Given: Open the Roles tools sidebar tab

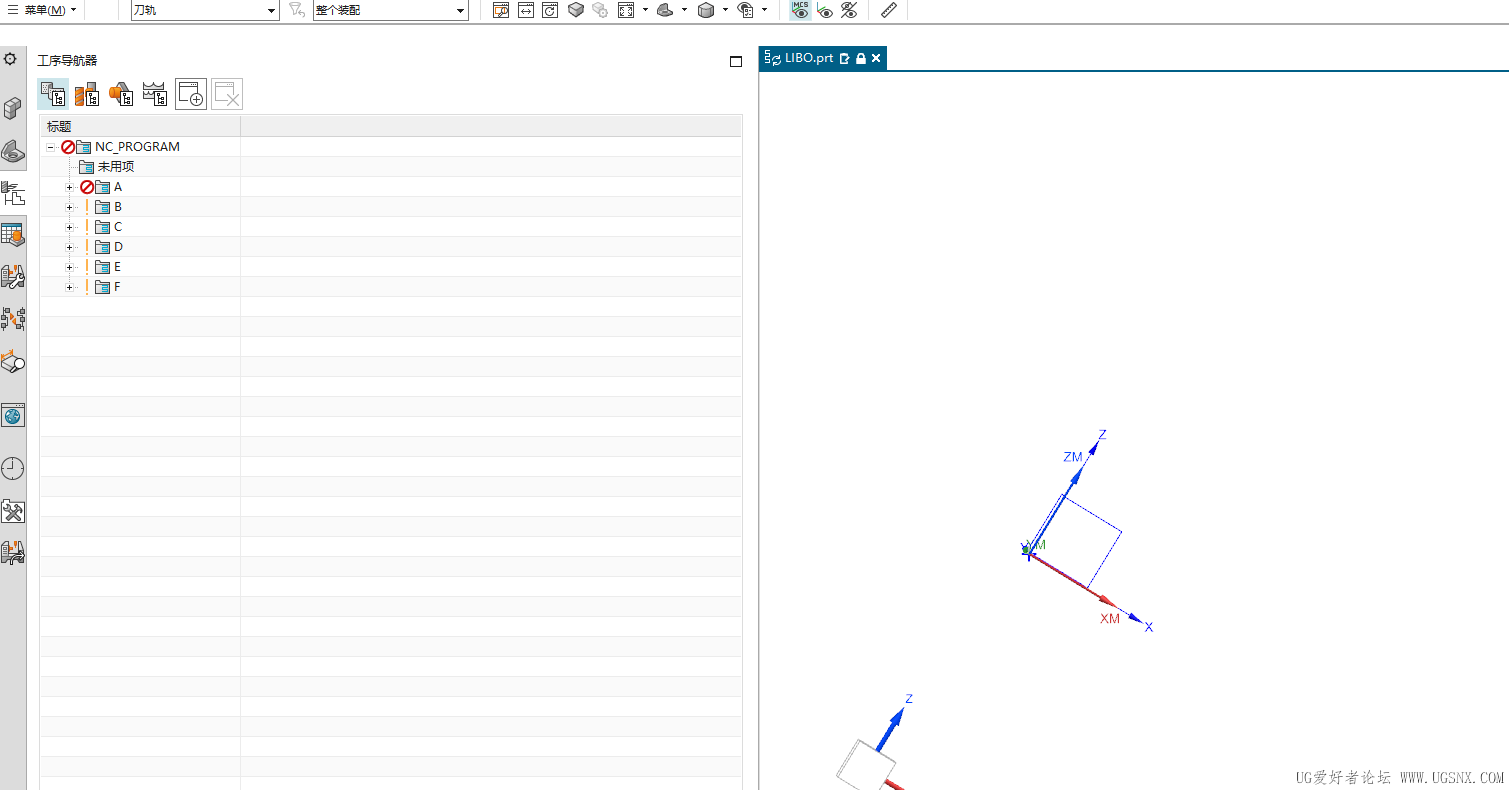Looking at the screenshot, I should (x=13, y=511).
